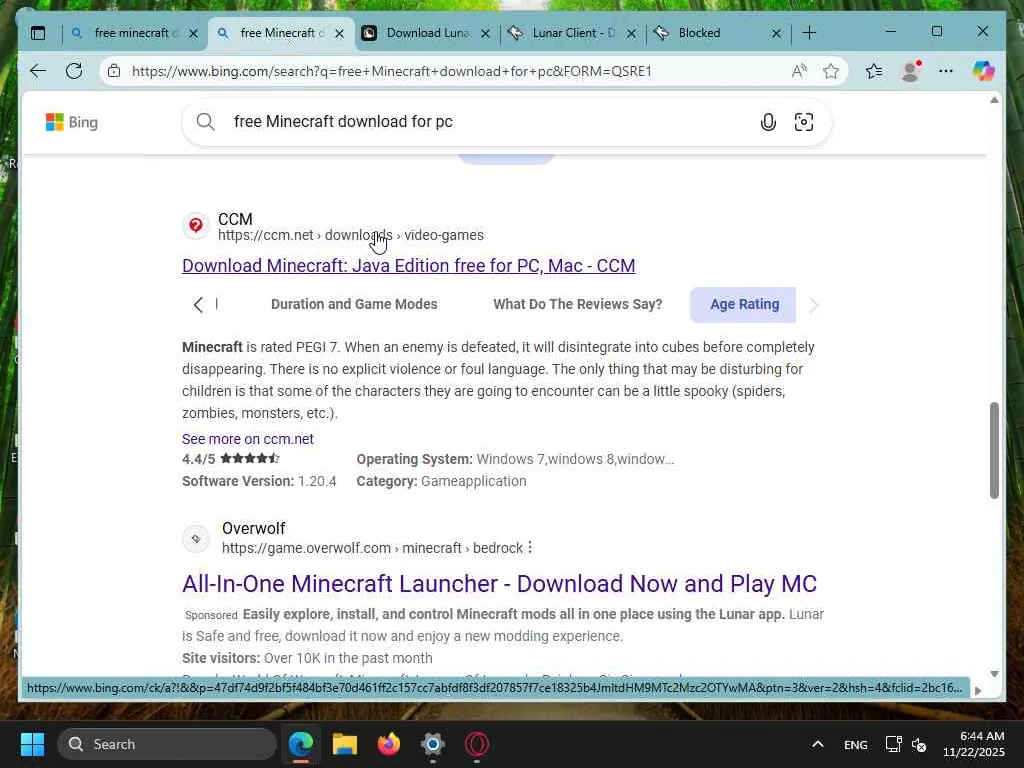Image resolution: width=1024 pixels, height=768 pixels.
Task: Click the vertical scrollbar thumb
Action: click(x=994, y=451)
